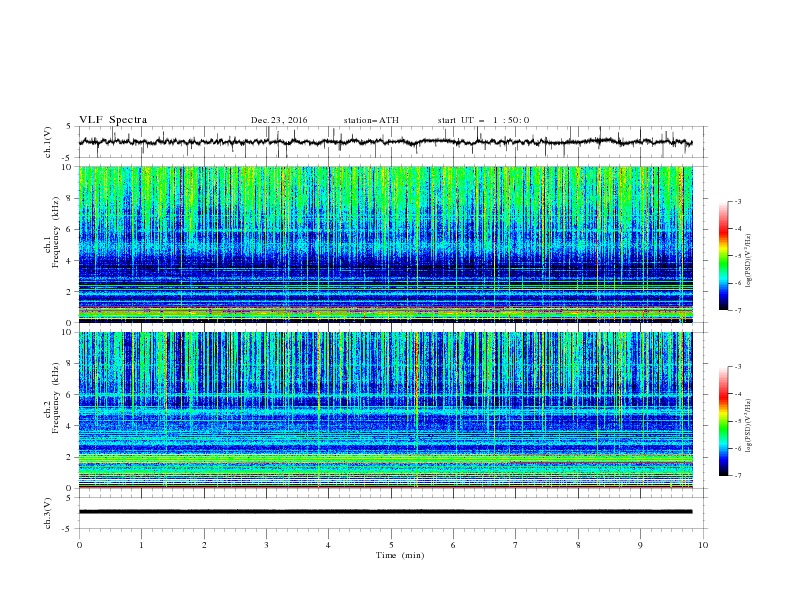
Task: Click the "6" frequency tick of ch.2
Action: (70, 395)
